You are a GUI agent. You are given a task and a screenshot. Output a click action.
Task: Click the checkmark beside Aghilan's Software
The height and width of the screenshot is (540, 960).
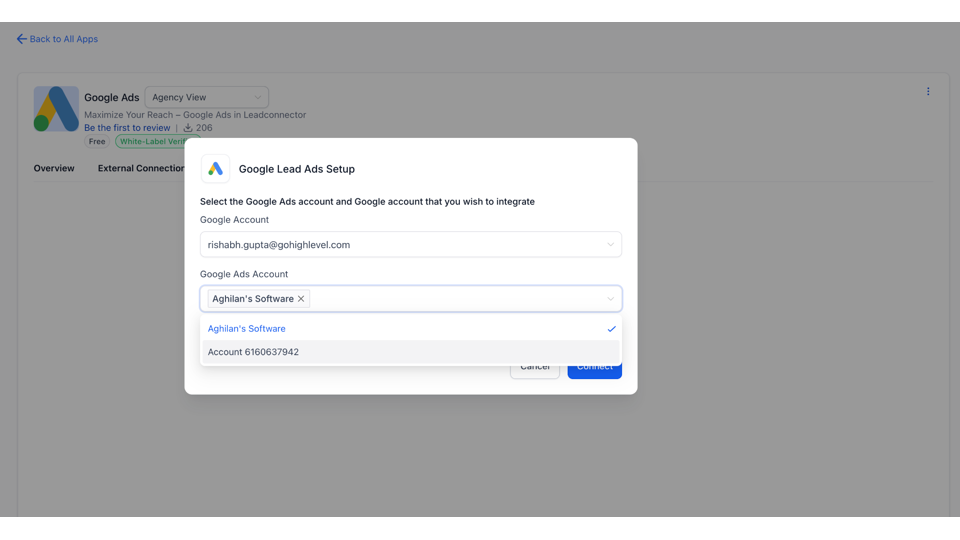tap(611, 329)
